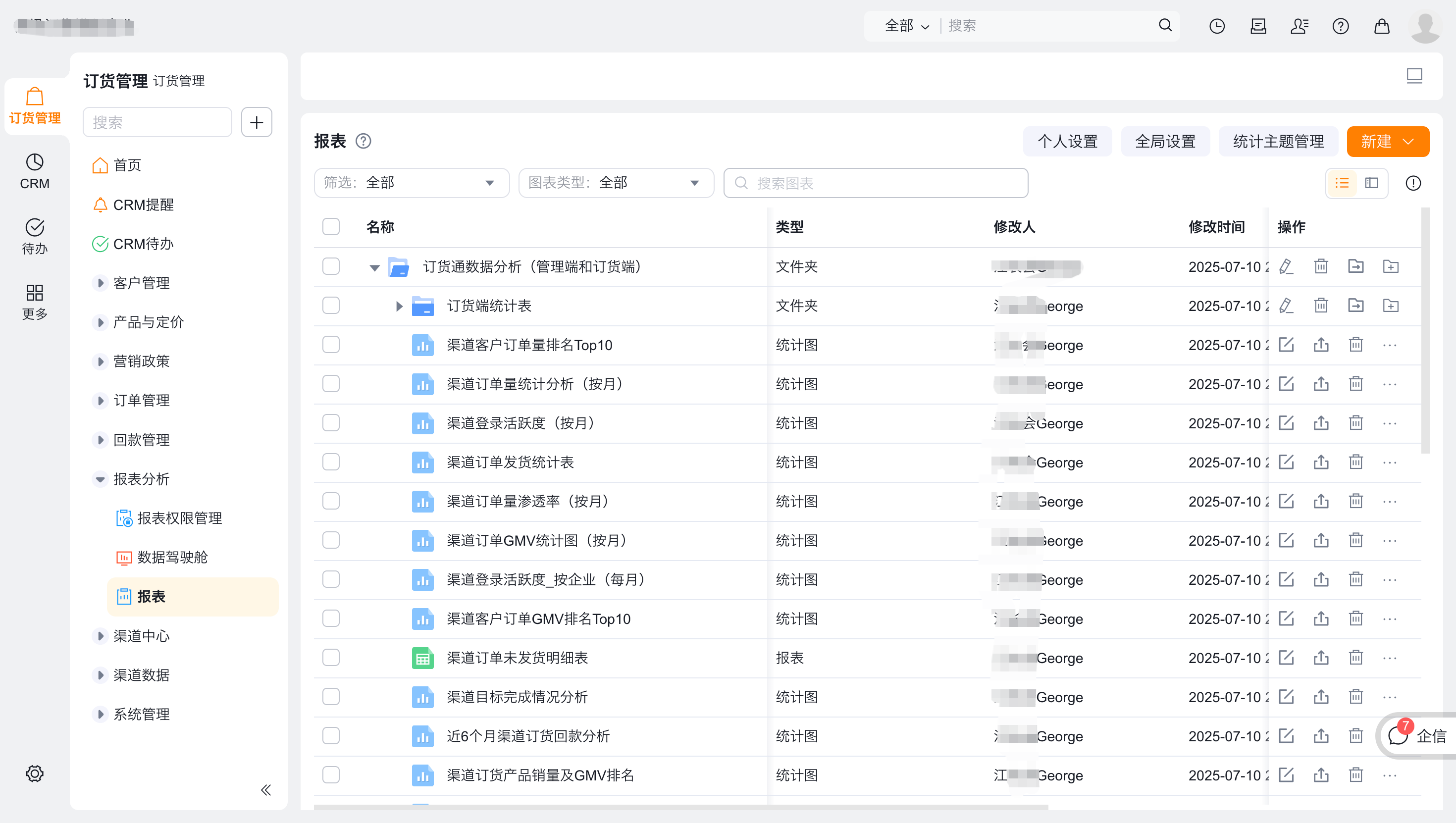
Task: Click the 全局设置 button
Action: [1165, 141]
